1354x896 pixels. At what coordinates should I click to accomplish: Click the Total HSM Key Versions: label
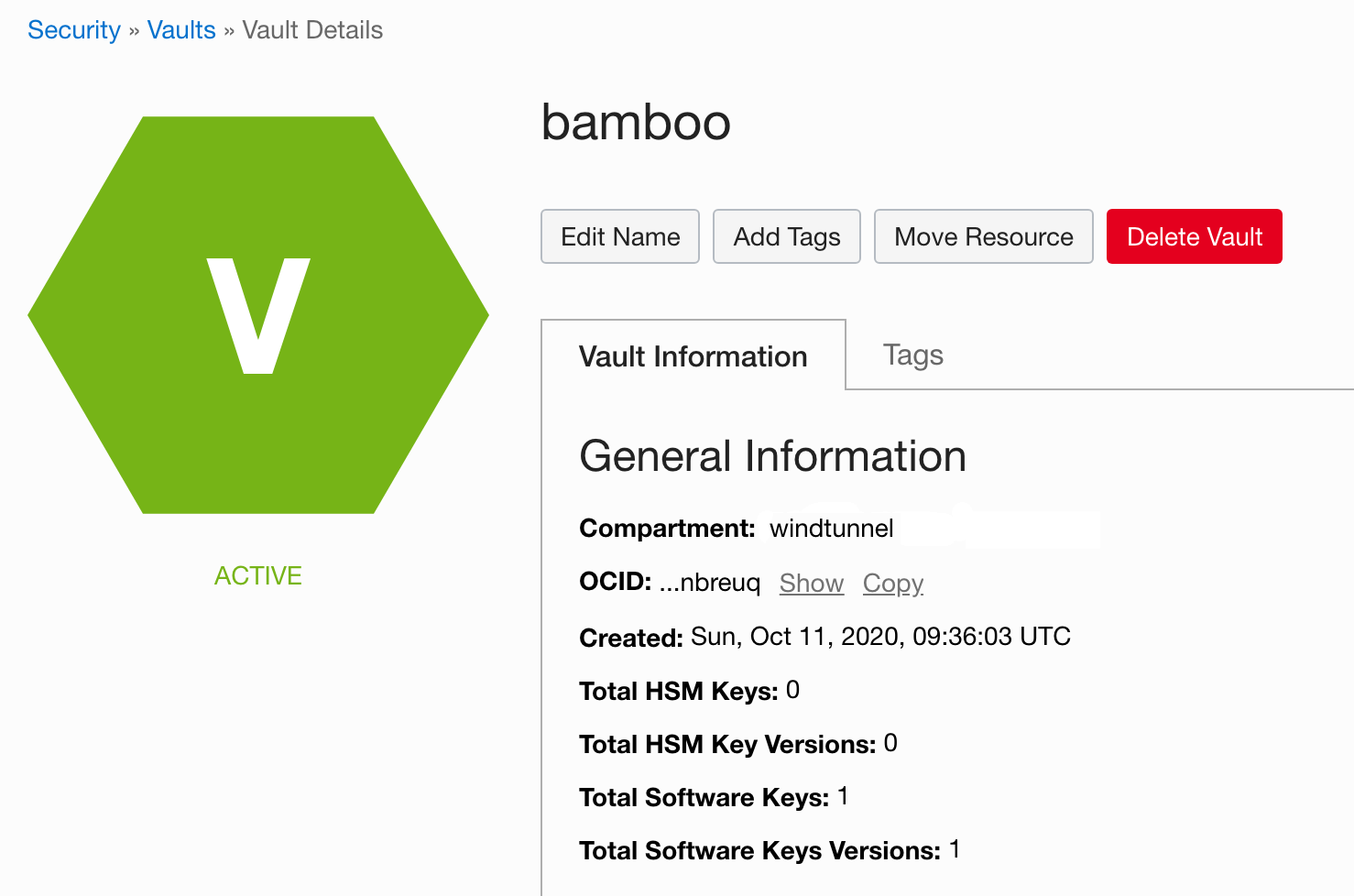click(x=728, y=744)
